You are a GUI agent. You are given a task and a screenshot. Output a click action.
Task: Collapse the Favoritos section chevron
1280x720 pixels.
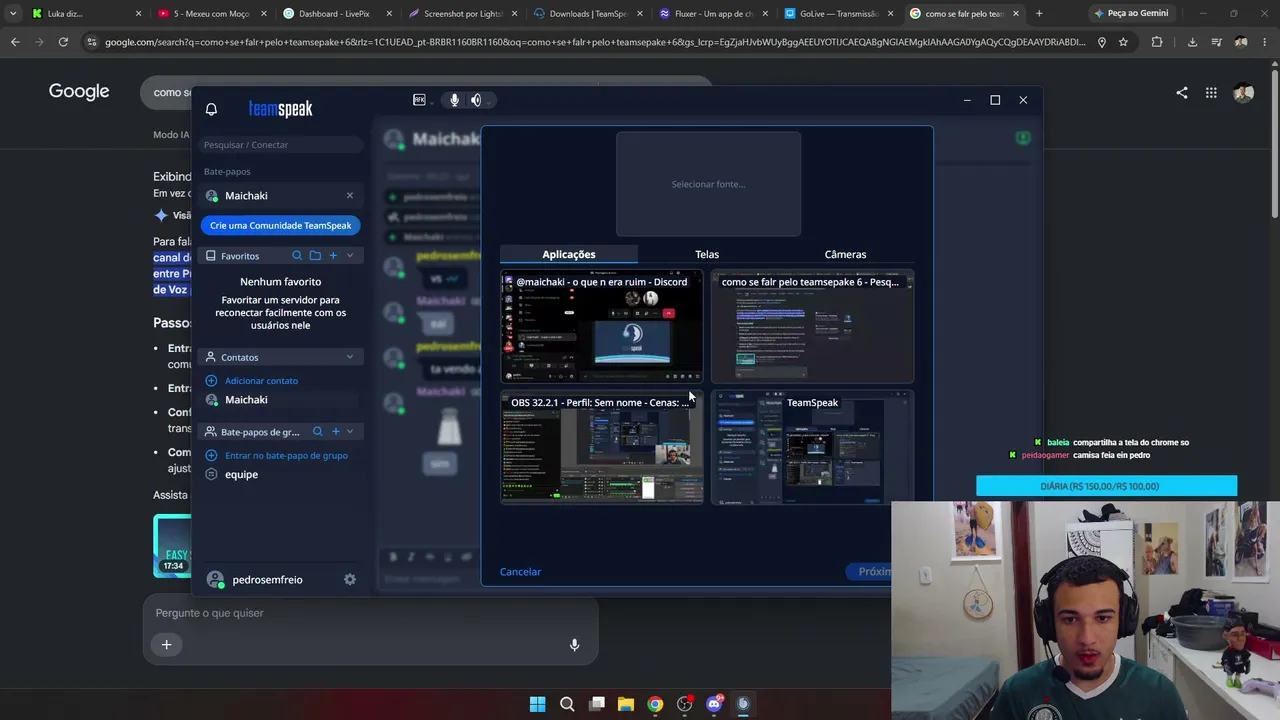350,256
